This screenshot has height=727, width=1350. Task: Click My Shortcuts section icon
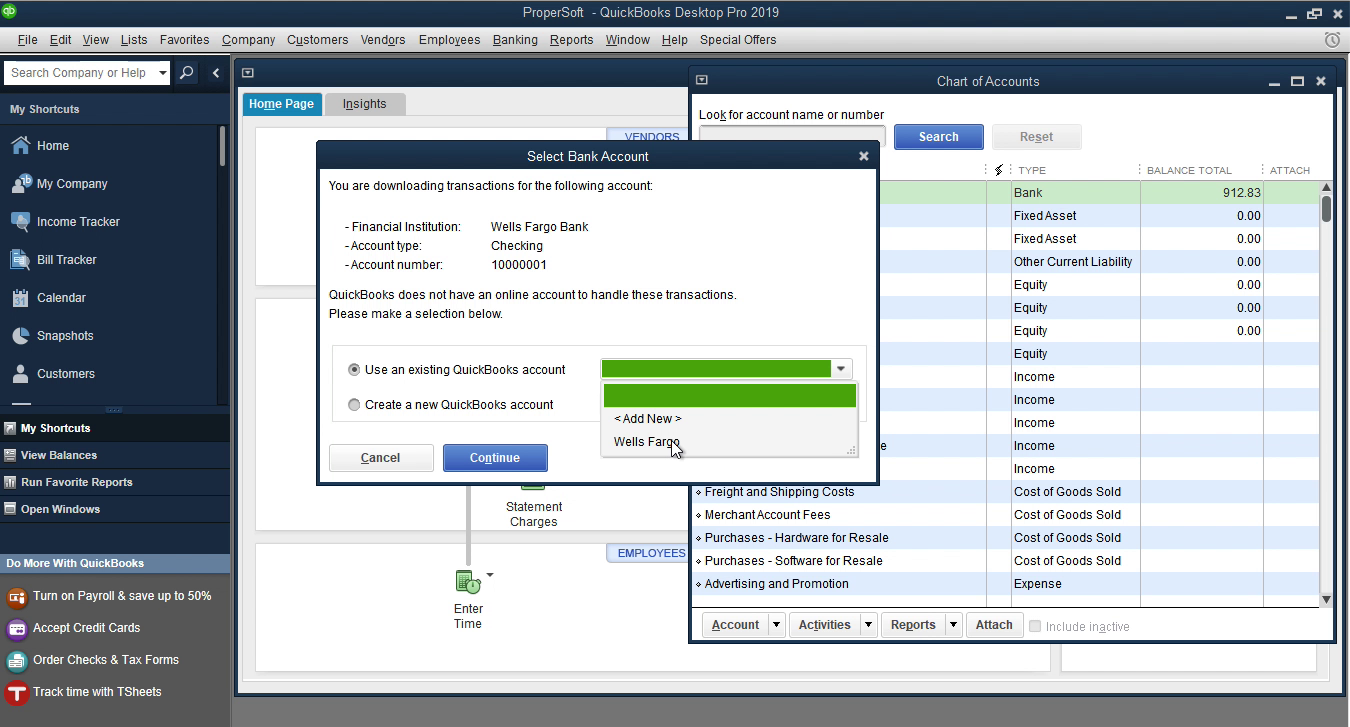[x=10, y=428]
